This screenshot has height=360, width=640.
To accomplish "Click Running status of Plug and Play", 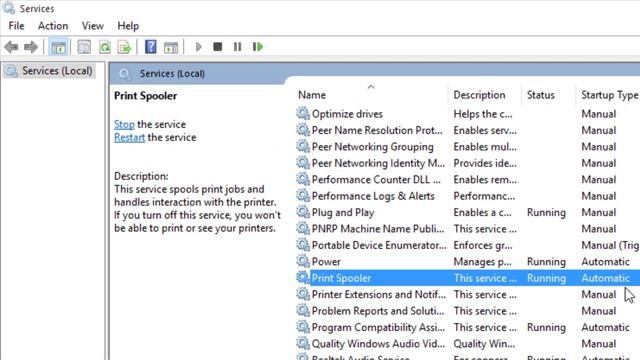I will click(x=546, y=212).
